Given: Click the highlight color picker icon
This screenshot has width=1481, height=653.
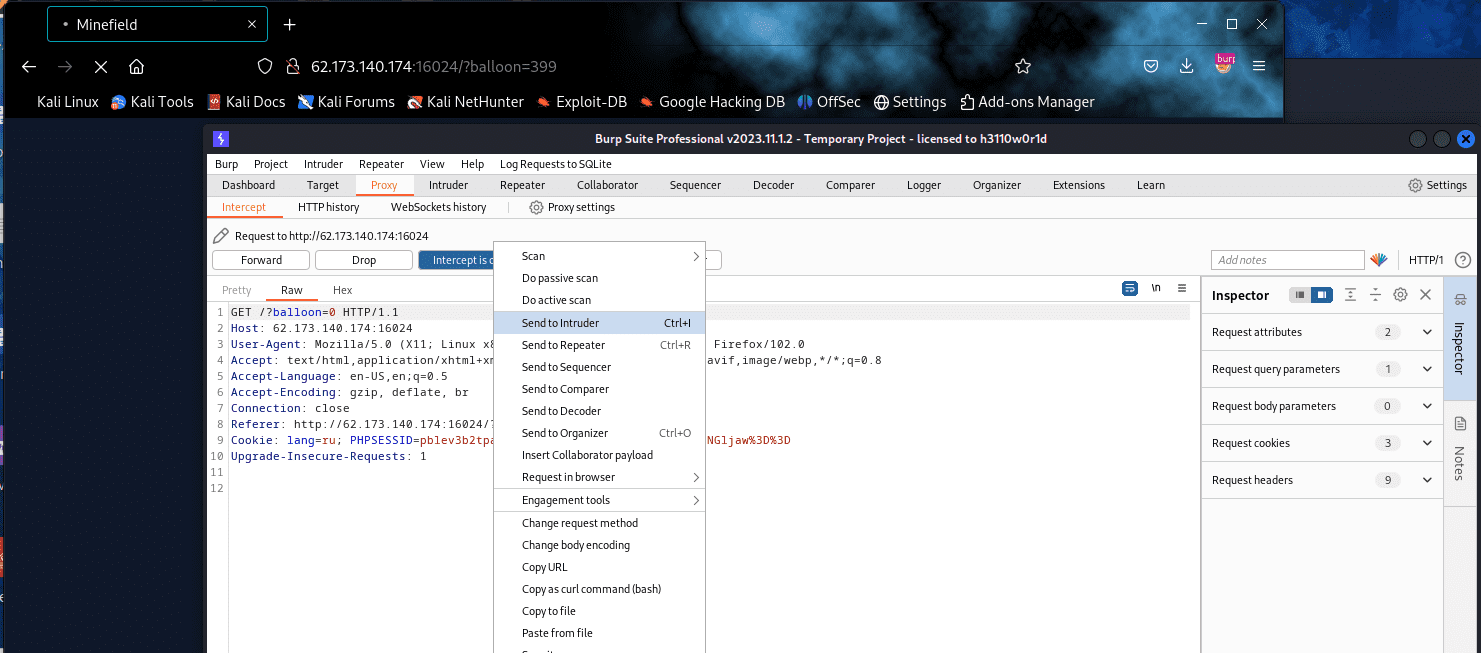Looking at the screenshot, I should (x=1379, y=260).
